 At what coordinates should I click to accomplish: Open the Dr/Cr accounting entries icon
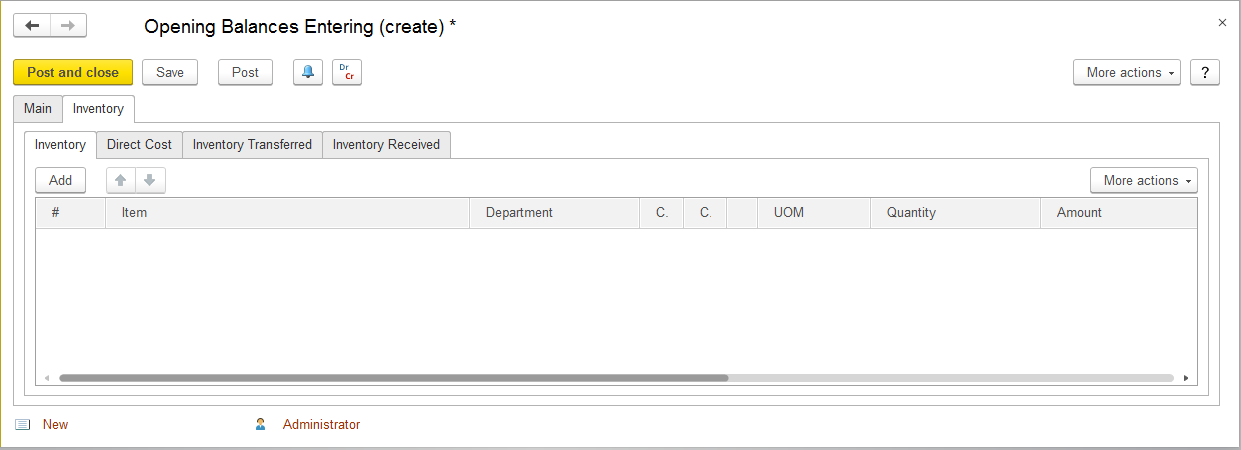tap(347, 72)
